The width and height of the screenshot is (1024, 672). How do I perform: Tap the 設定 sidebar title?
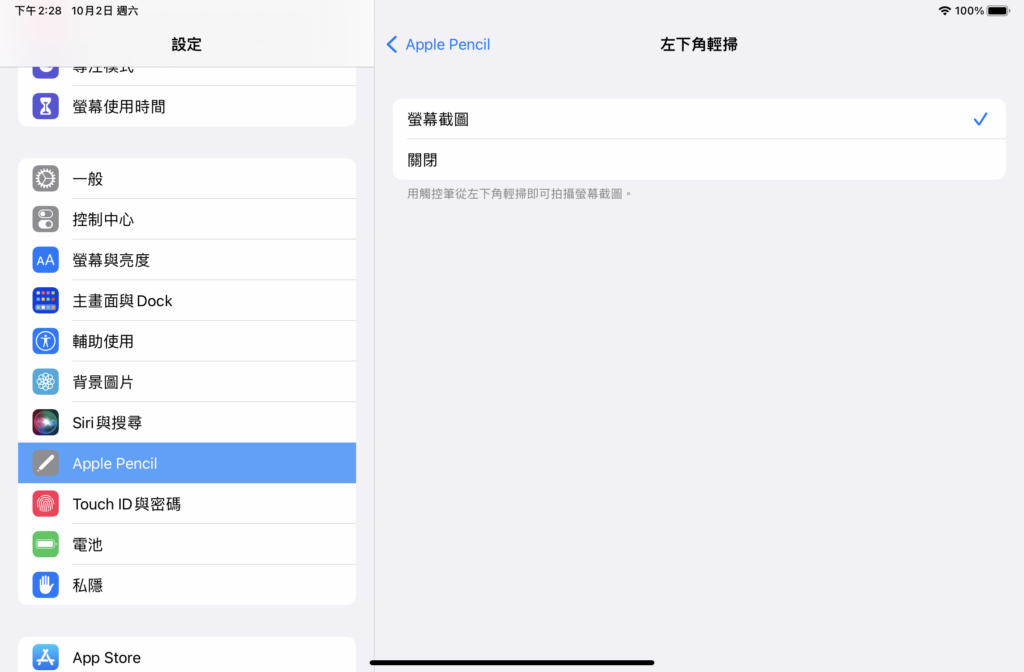coord(187,44)
